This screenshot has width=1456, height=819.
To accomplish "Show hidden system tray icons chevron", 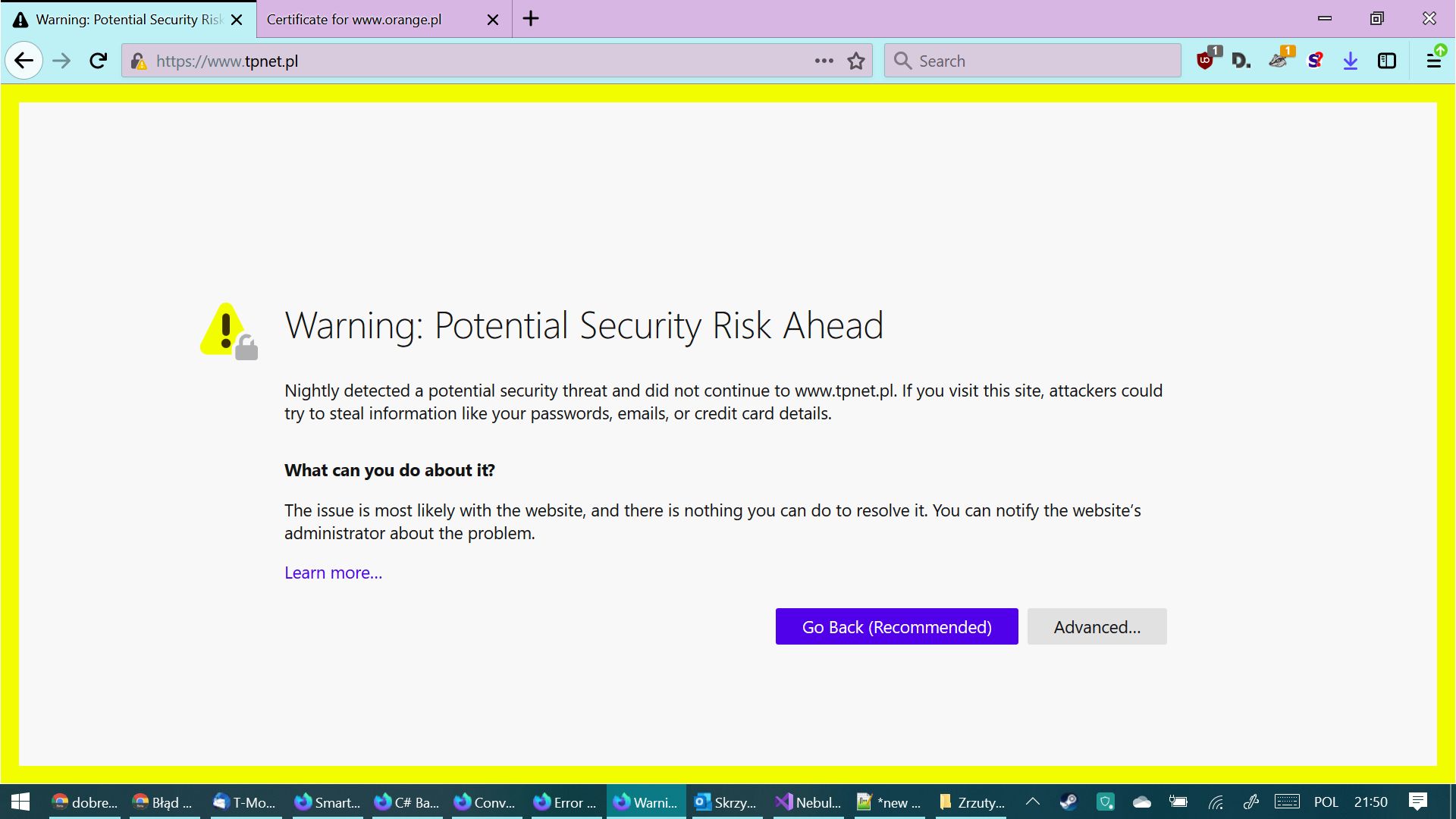I will (x=1032, y=802).
